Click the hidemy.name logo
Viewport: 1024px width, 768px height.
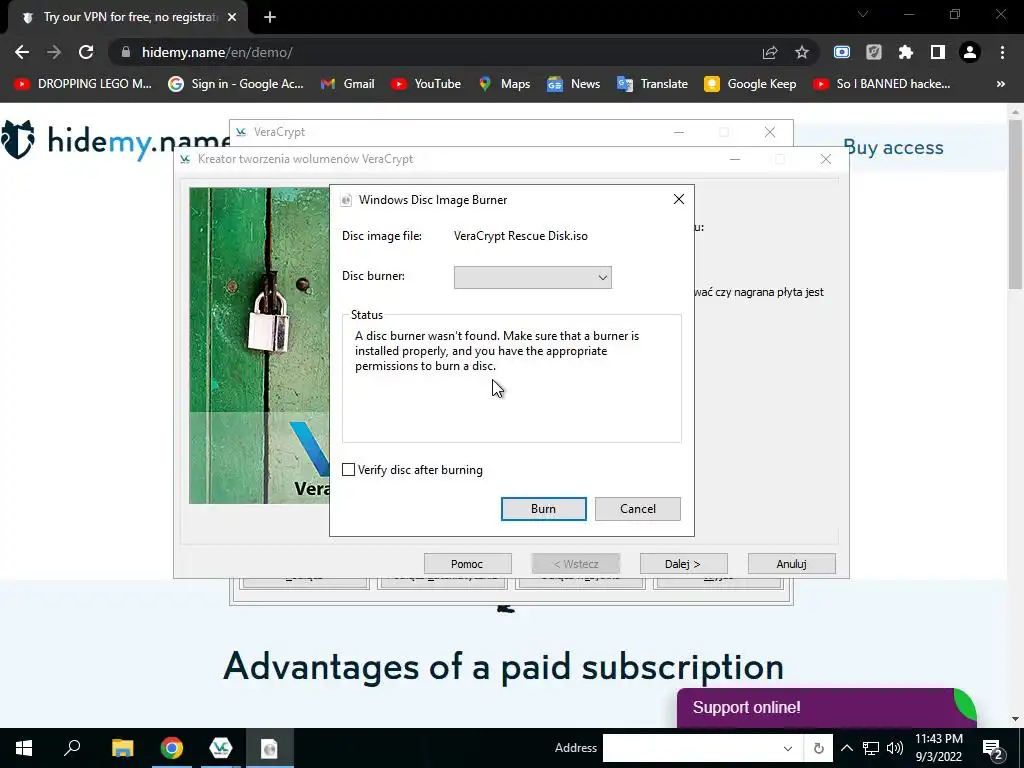click(114, 140)
